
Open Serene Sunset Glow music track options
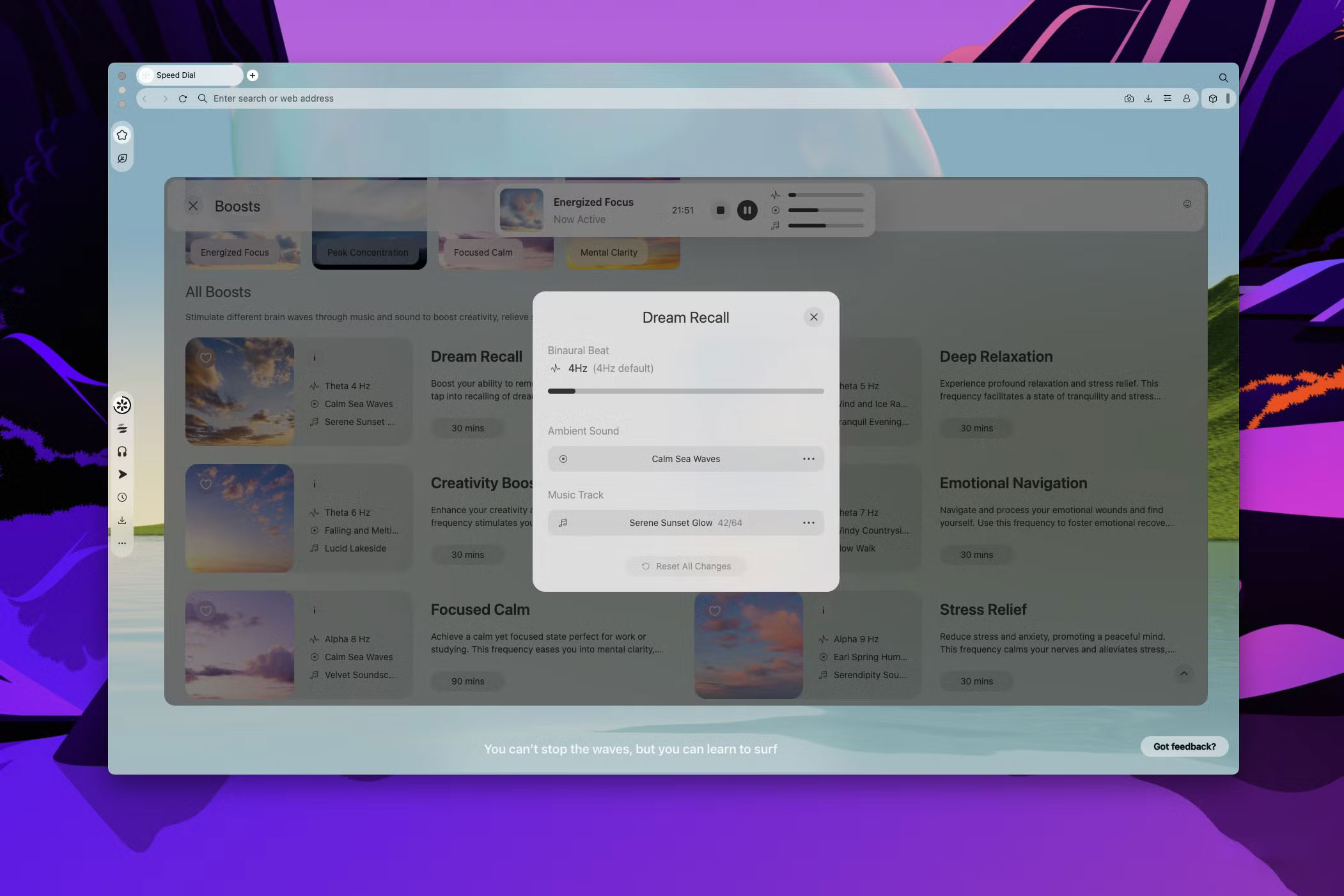808,523
